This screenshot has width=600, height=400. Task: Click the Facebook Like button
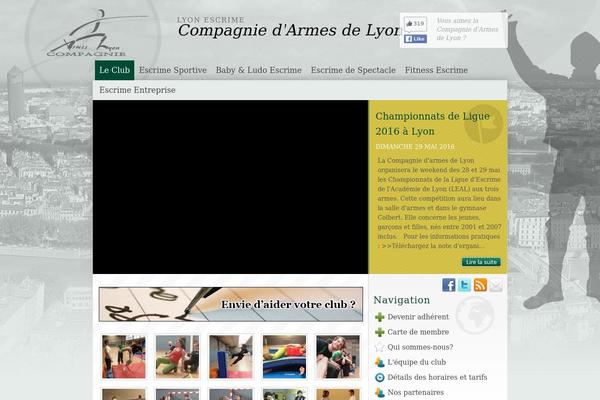click(x=416, y=39)
